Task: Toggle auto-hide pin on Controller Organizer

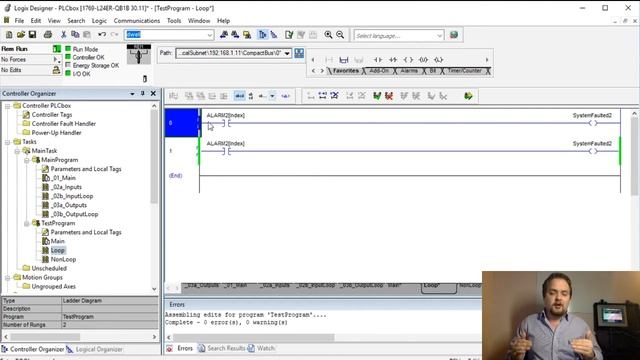Action: pyautogui.click(x=142, y=93)
